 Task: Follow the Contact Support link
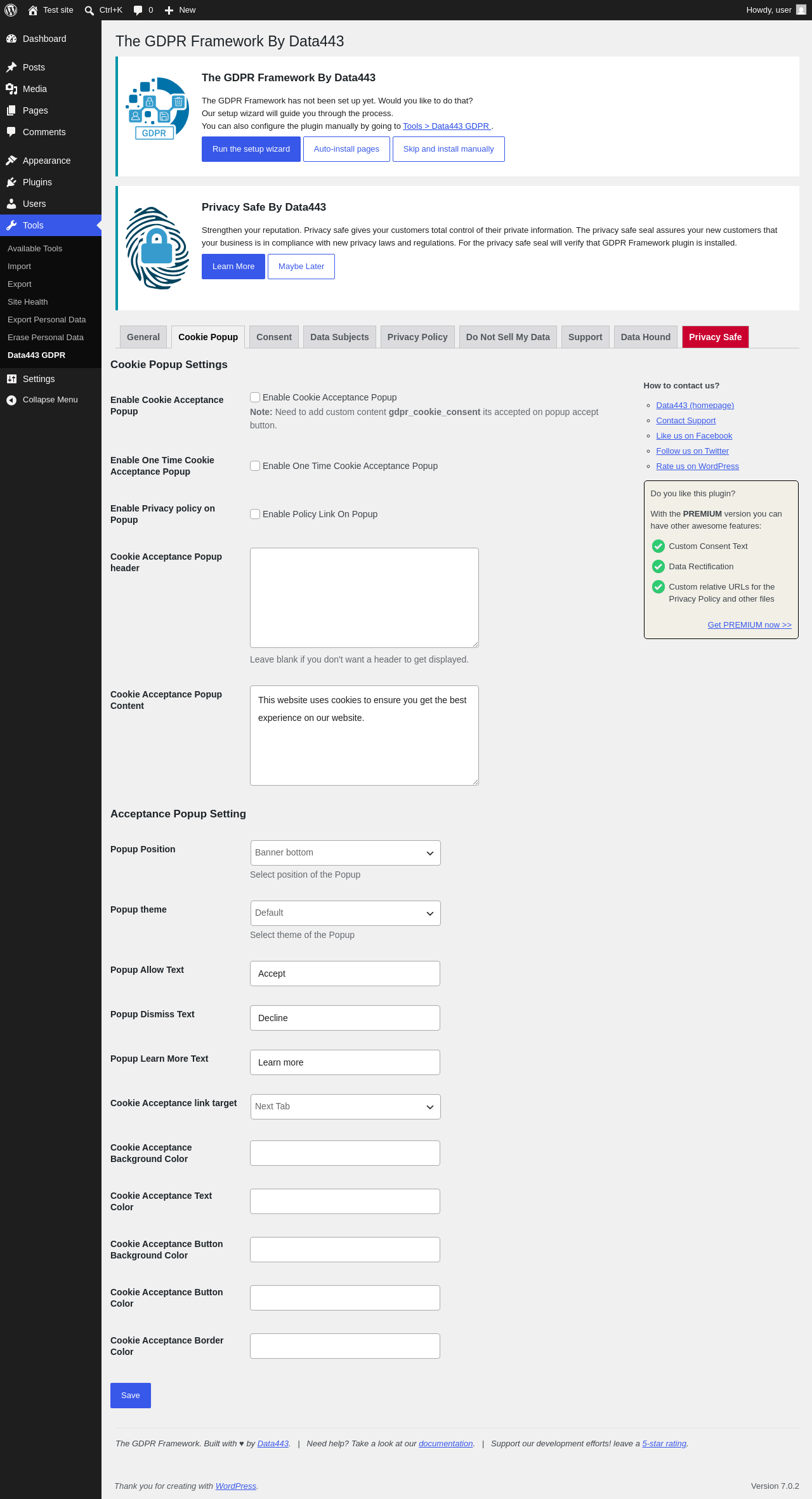click(686, 421)
